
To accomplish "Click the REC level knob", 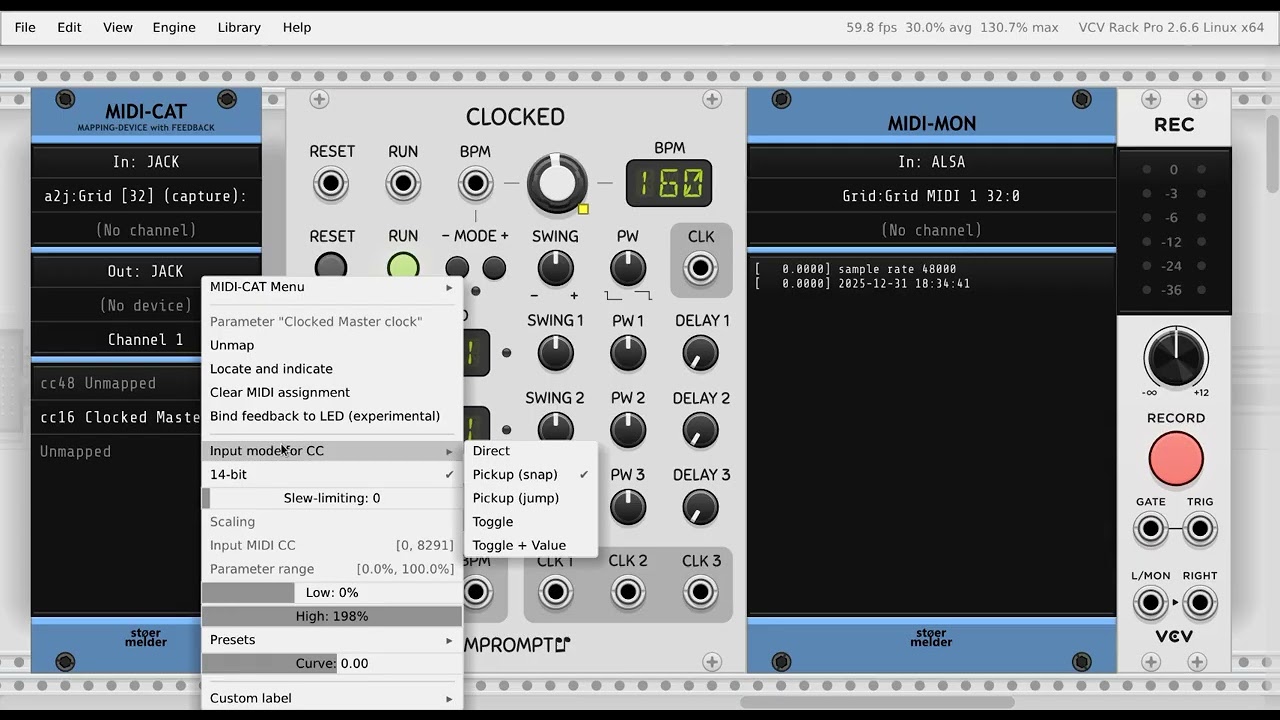I will pyautogui.click(x=1176, y=358).
